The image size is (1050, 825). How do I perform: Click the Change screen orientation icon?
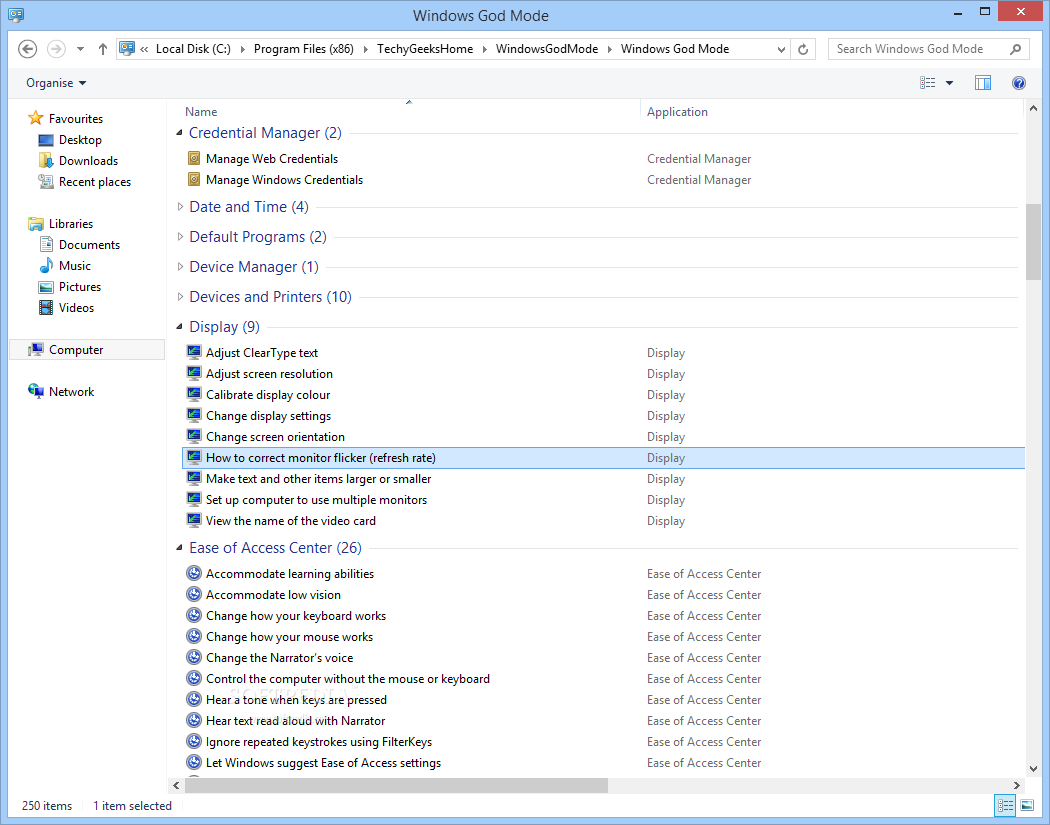pyautogui.click(x=194, y=436)
